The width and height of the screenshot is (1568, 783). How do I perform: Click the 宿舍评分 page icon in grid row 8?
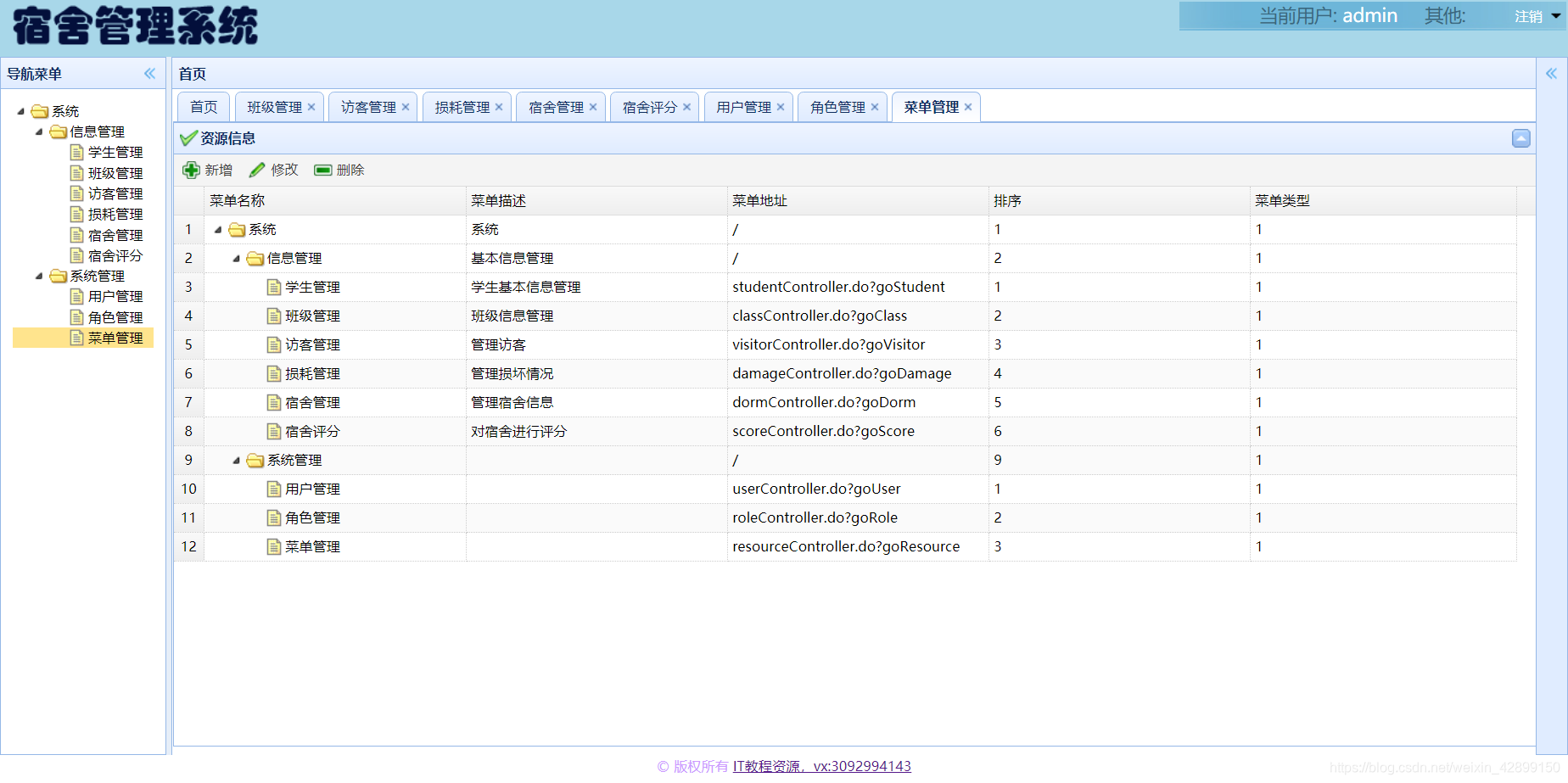click(274, 431)
